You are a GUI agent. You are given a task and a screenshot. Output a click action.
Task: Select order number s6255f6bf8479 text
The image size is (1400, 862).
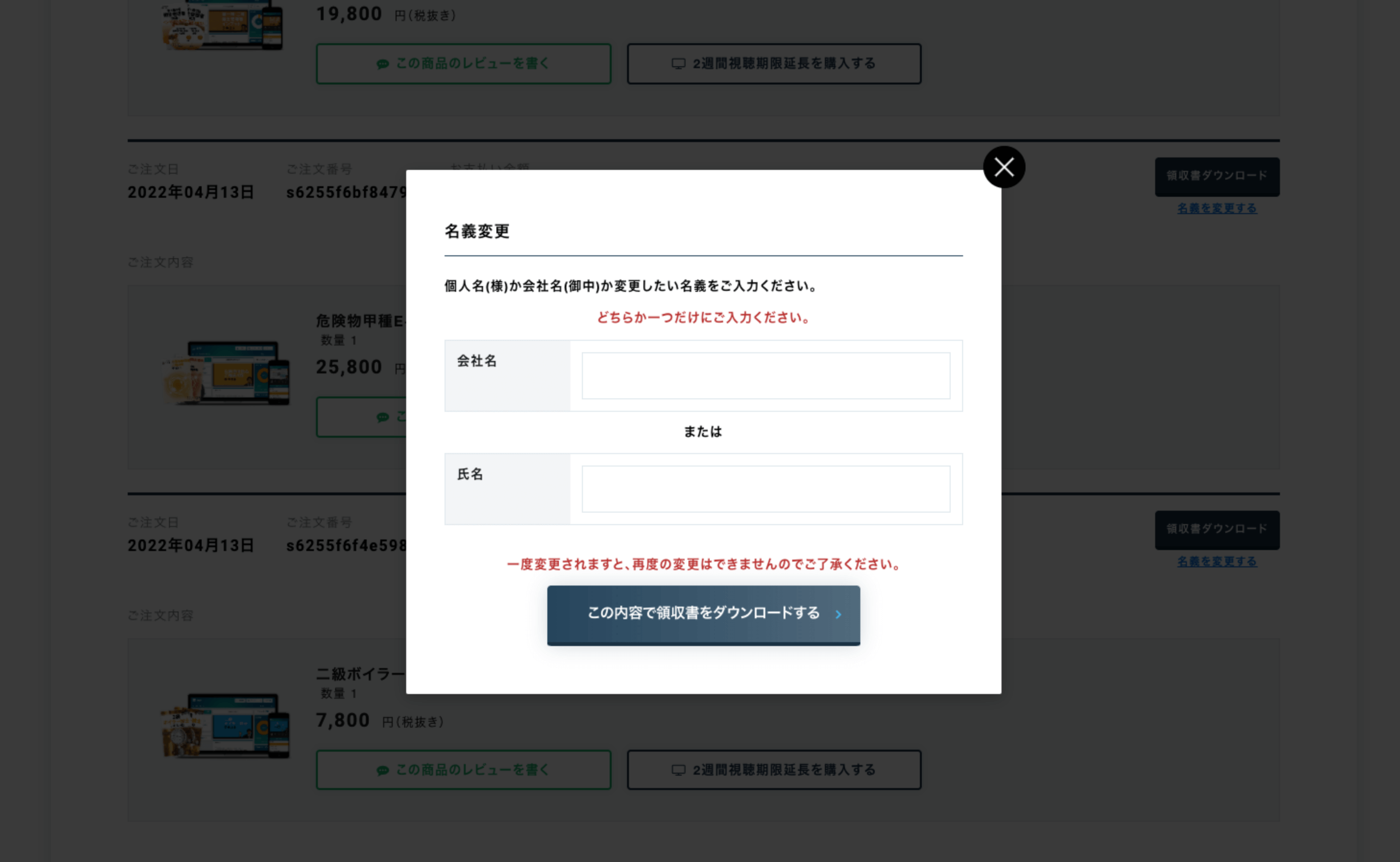[346, 192]
